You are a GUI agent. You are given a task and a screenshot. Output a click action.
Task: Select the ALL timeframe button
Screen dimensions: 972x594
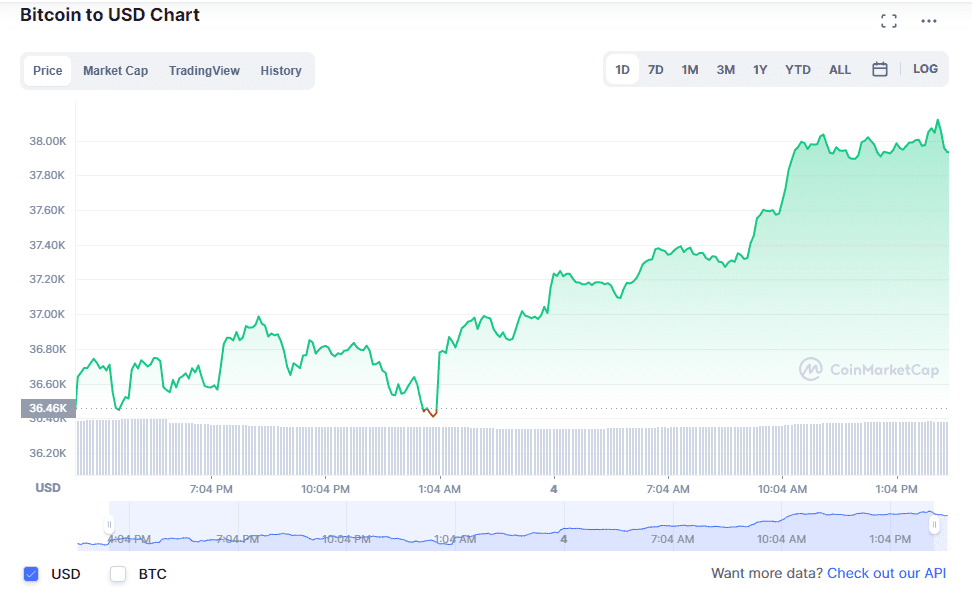(840, 69)
